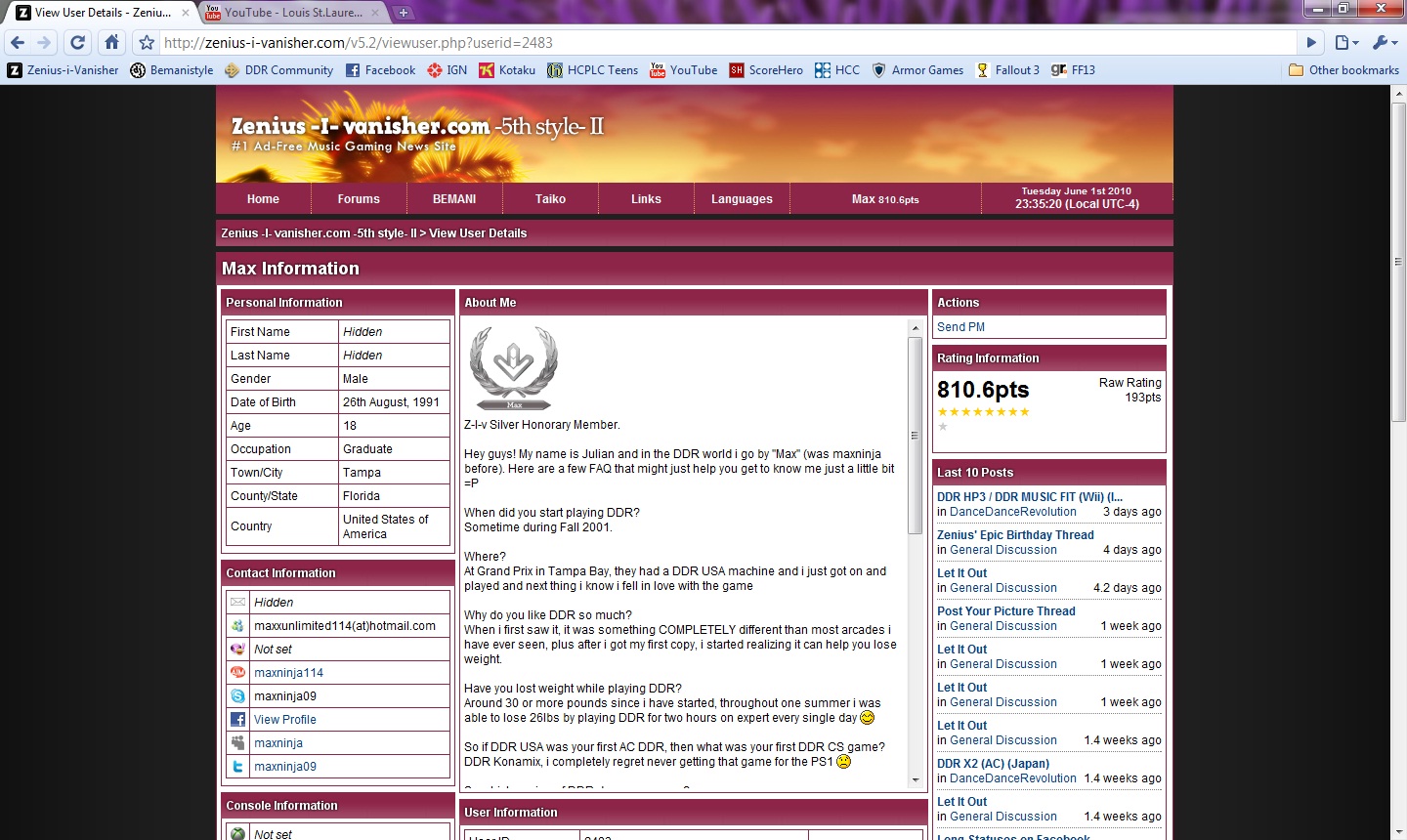Click the Windows Live icon beside the hotmail address
Screen dimensions: 1407x840
click(237, 626)
